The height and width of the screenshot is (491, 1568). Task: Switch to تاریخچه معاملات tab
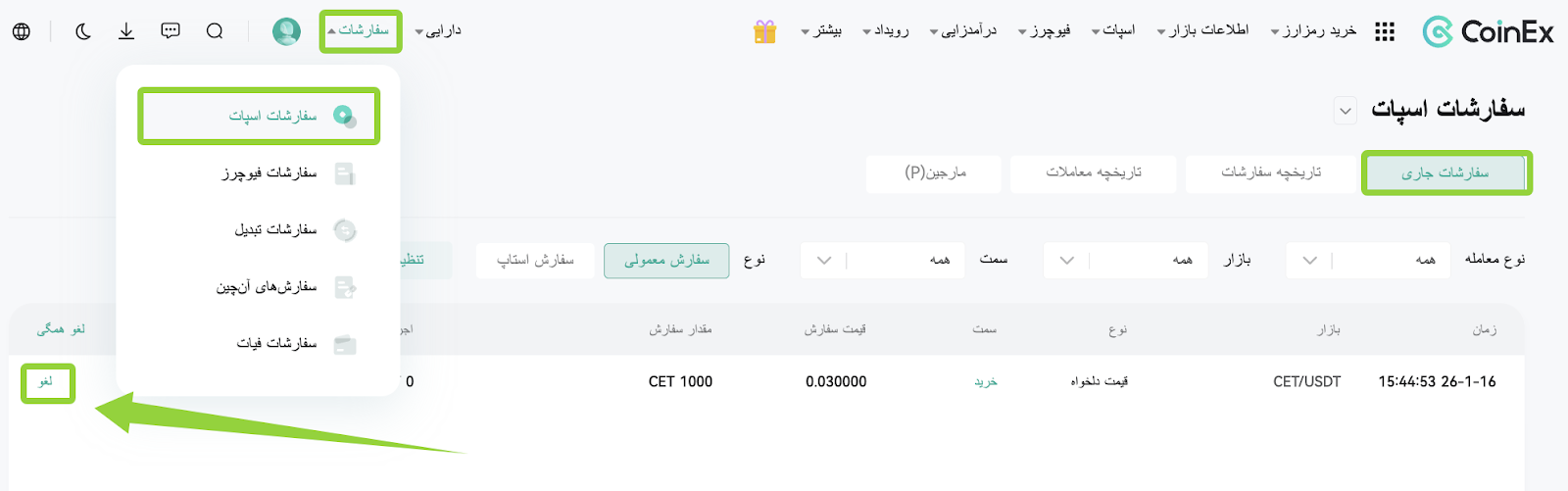tap(1094, 172)
